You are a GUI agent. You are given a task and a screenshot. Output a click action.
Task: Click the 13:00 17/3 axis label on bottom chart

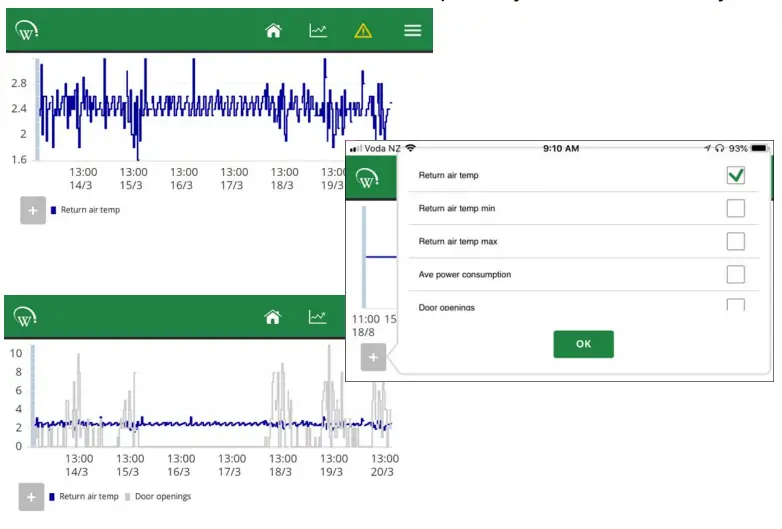point(231,465)
